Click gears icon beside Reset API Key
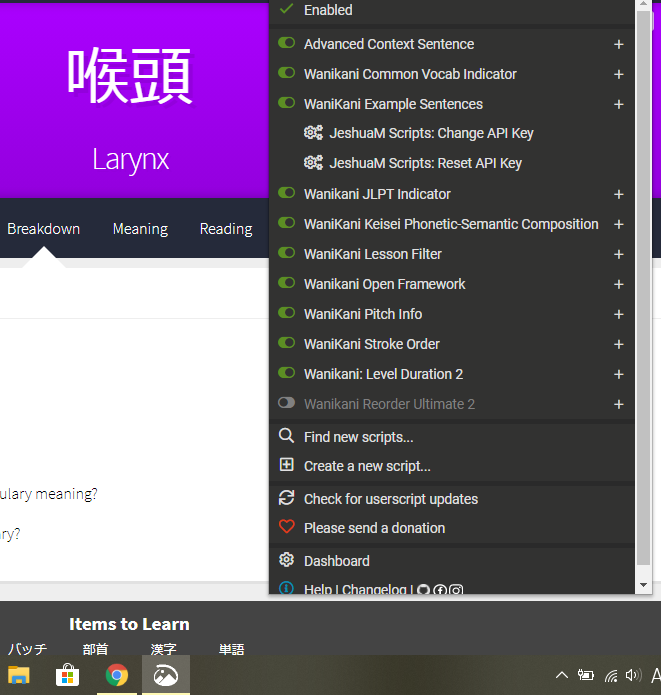Screen dimensions: 661x695 (x=313, y=162)
